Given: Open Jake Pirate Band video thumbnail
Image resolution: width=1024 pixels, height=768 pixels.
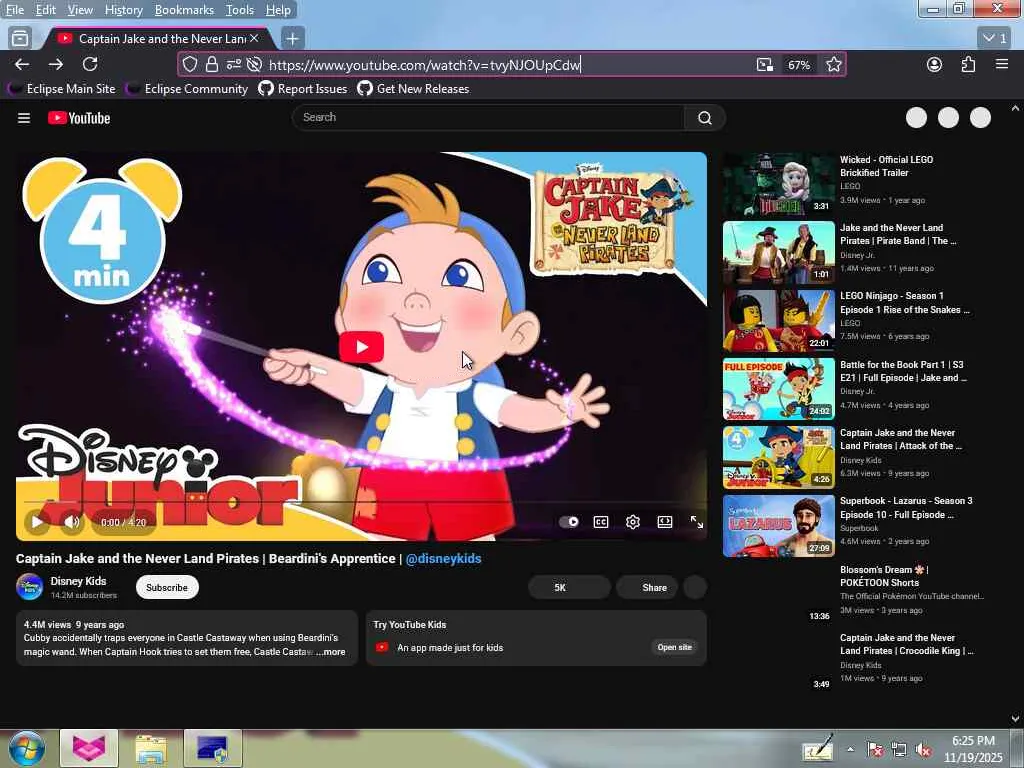Looking at the screenshot, I should tap(778, 253).
